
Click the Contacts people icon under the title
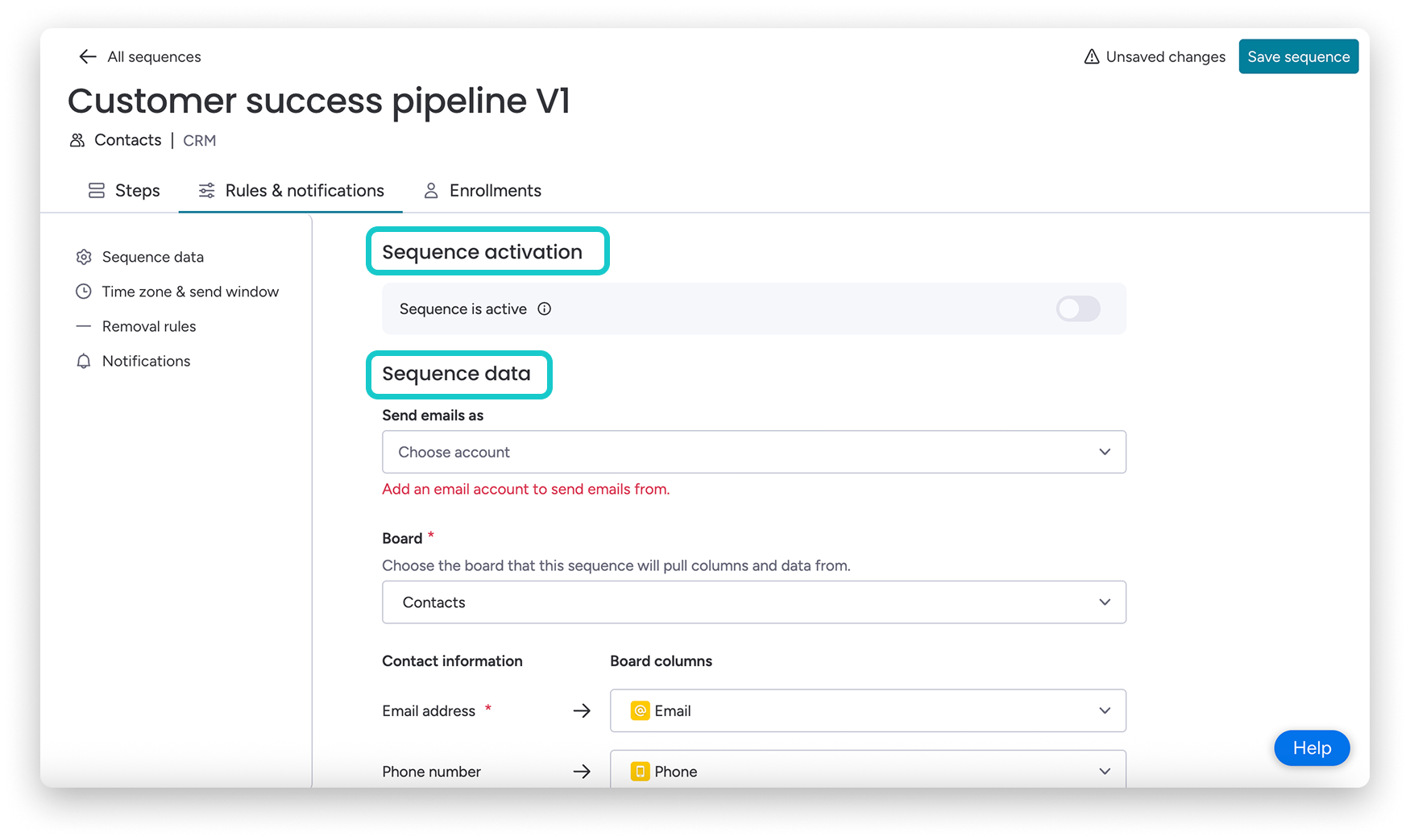coord(77,140)
